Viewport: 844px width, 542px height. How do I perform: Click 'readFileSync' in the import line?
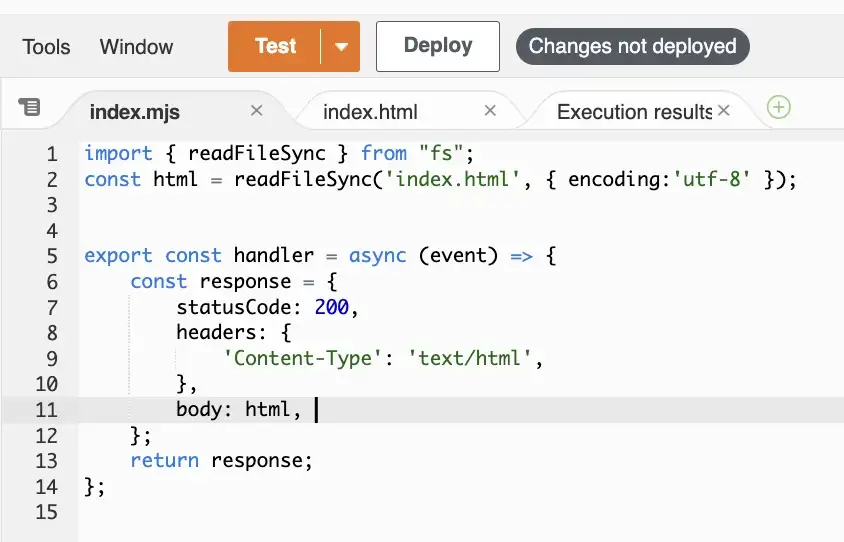point(257,153)
